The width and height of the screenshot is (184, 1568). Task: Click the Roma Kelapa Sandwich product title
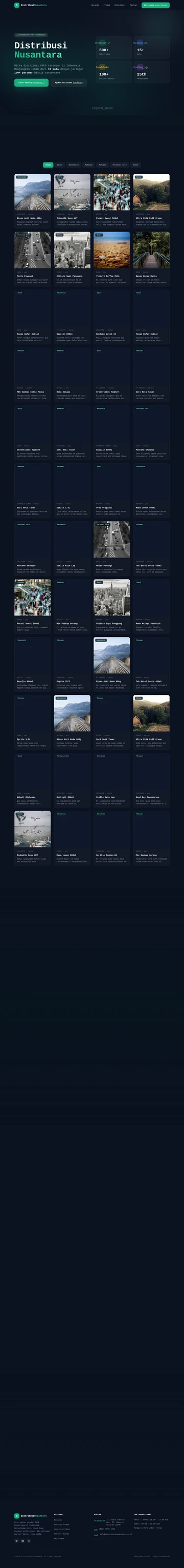point(148,623)
